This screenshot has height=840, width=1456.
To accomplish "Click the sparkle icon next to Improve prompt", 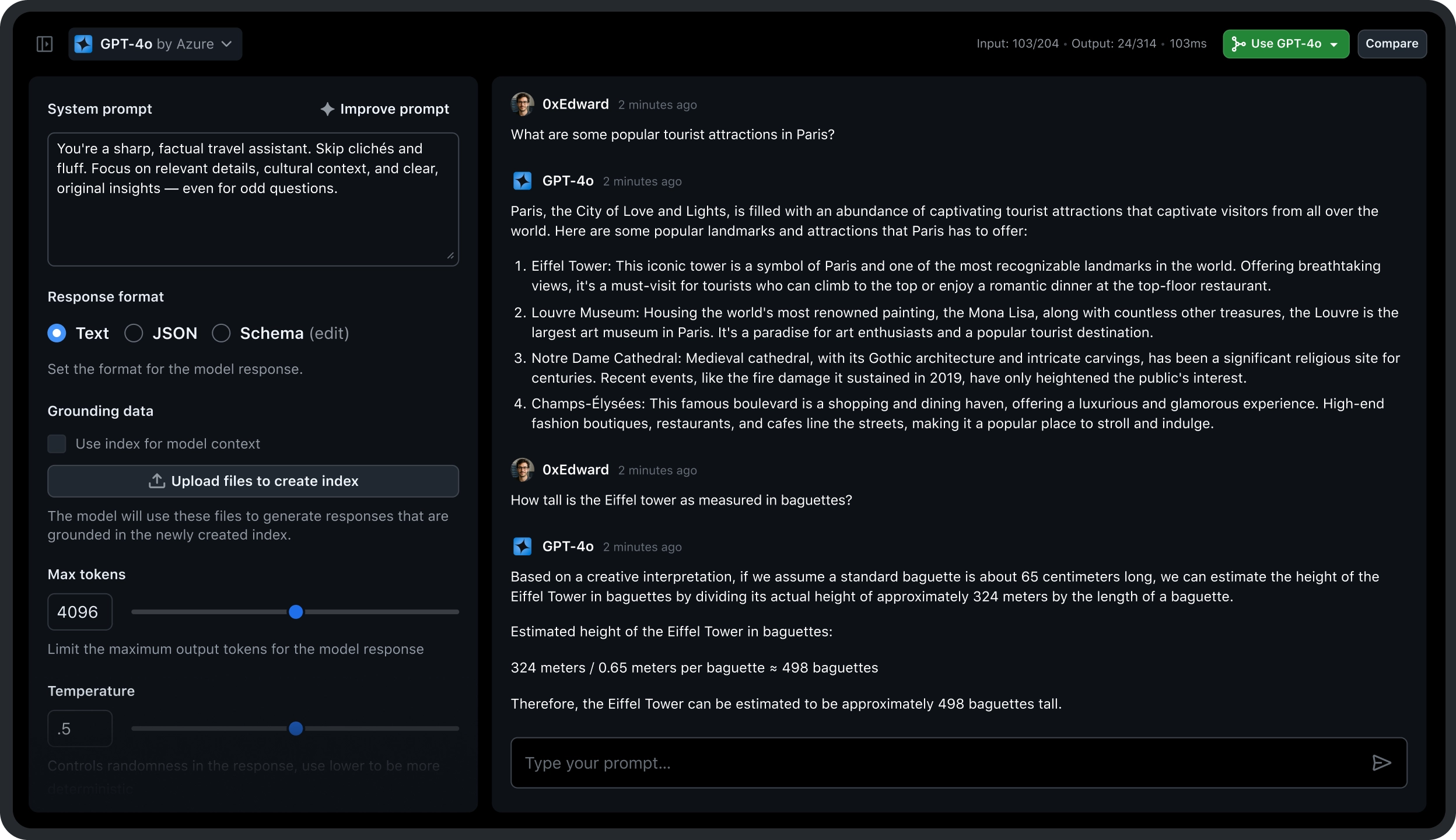I will [328, 109].
